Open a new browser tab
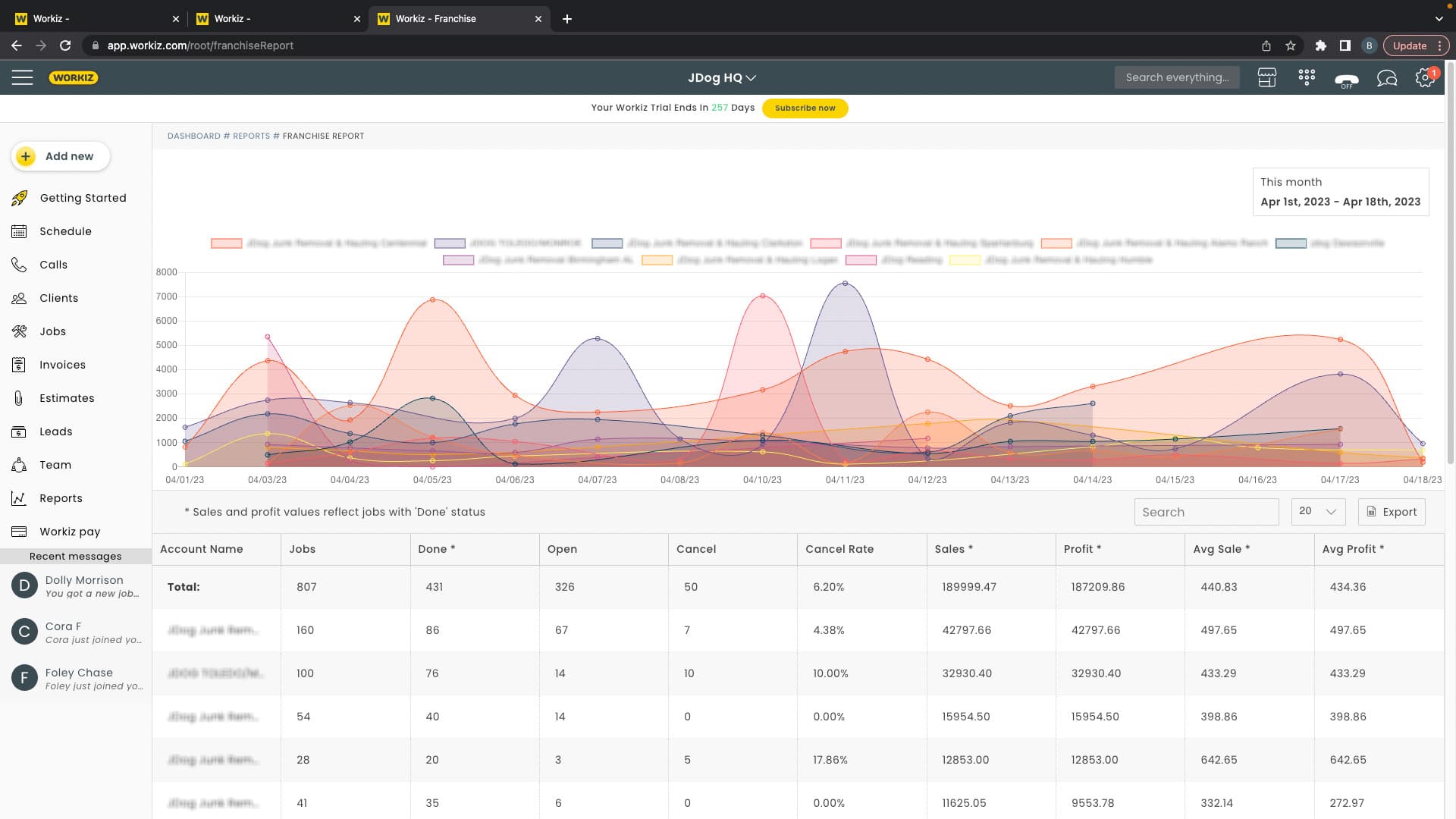This screenshot has width=1456, height=819. pos(567,18)
